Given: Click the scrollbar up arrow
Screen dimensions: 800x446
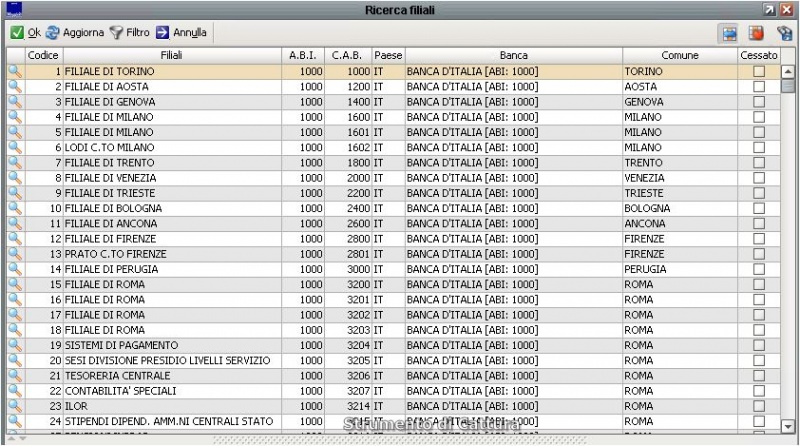Looking at the screenshot, I should 788,71.
